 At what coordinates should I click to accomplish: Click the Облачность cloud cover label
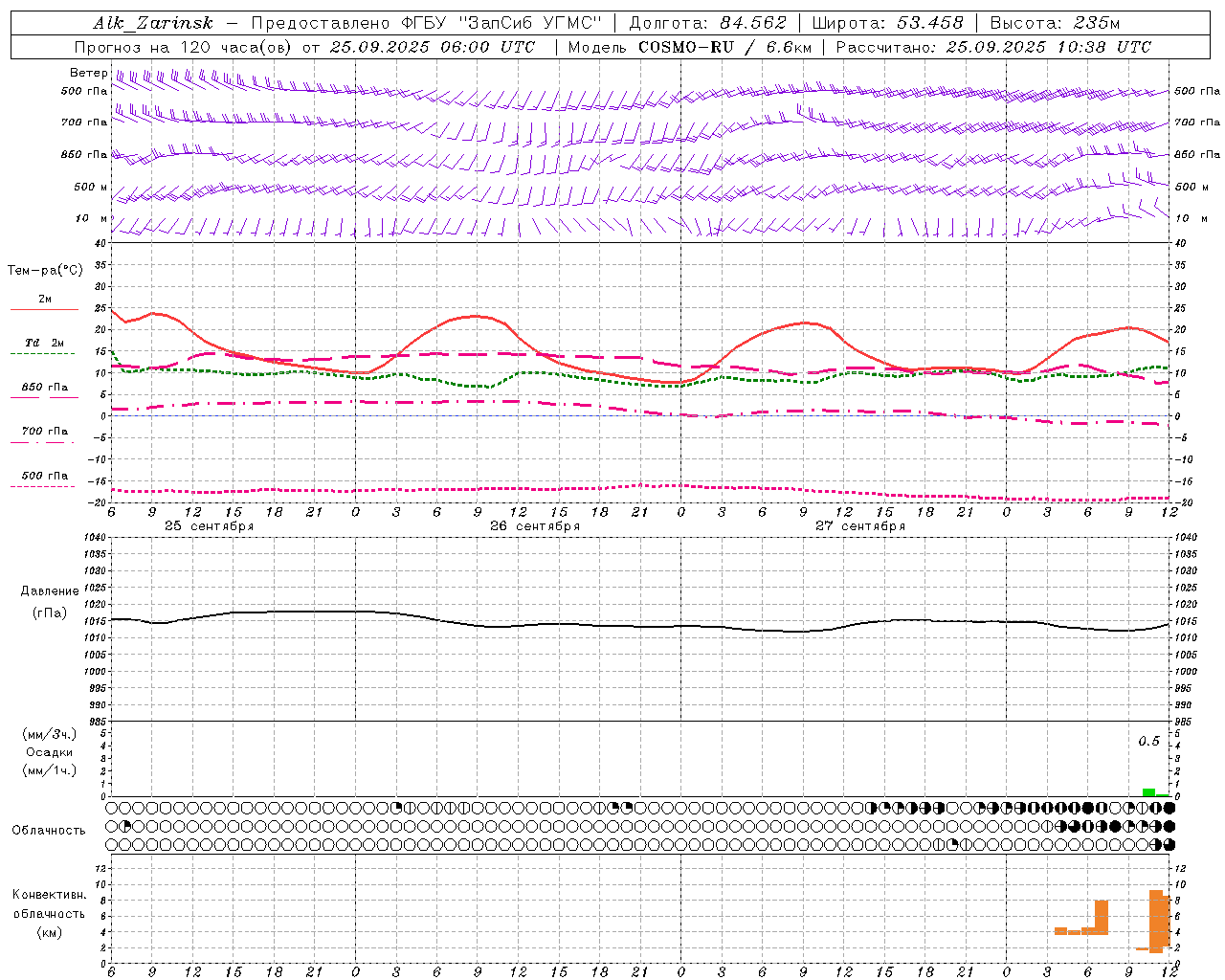point(49,831)
